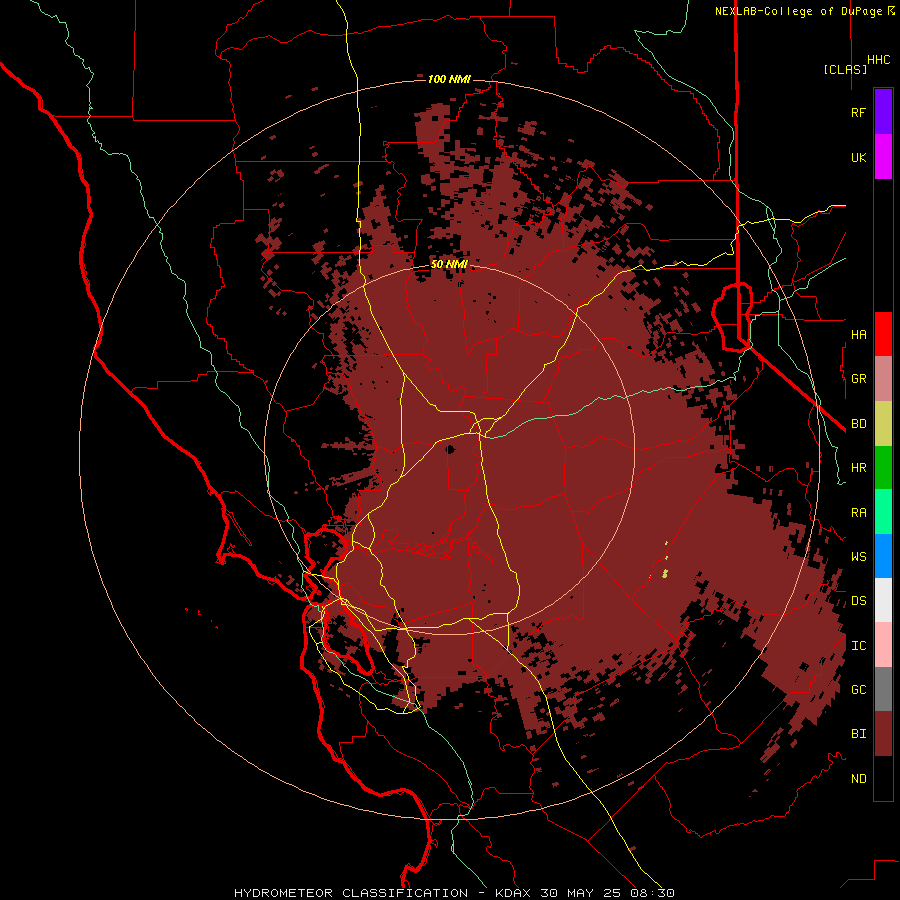The image size is (900, 900).
Task: Click the "GR" legend label
Action: click(858, 379)
